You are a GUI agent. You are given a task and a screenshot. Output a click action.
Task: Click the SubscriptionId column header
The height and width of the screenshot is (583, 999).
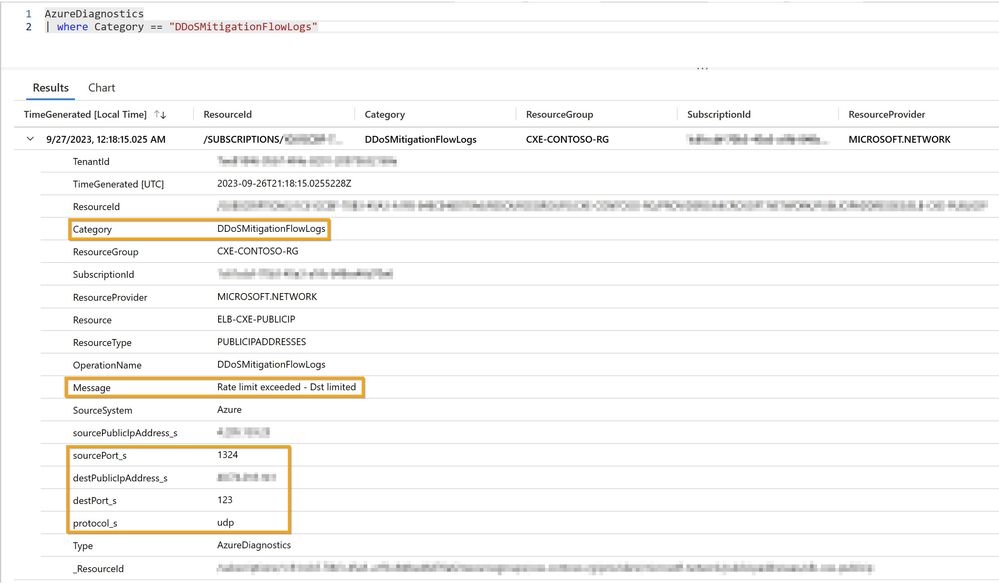(719, 115)
